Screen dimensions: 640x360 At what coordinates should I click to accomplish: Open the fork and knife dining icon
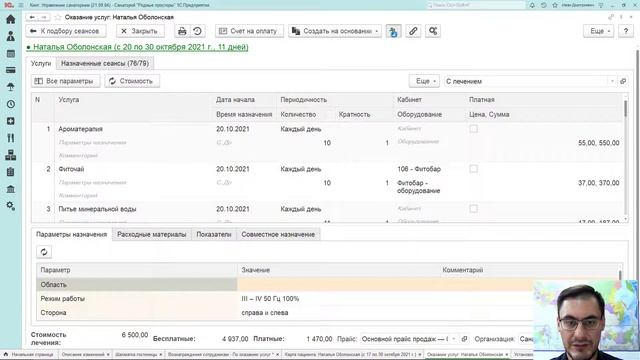click(11, 138)
